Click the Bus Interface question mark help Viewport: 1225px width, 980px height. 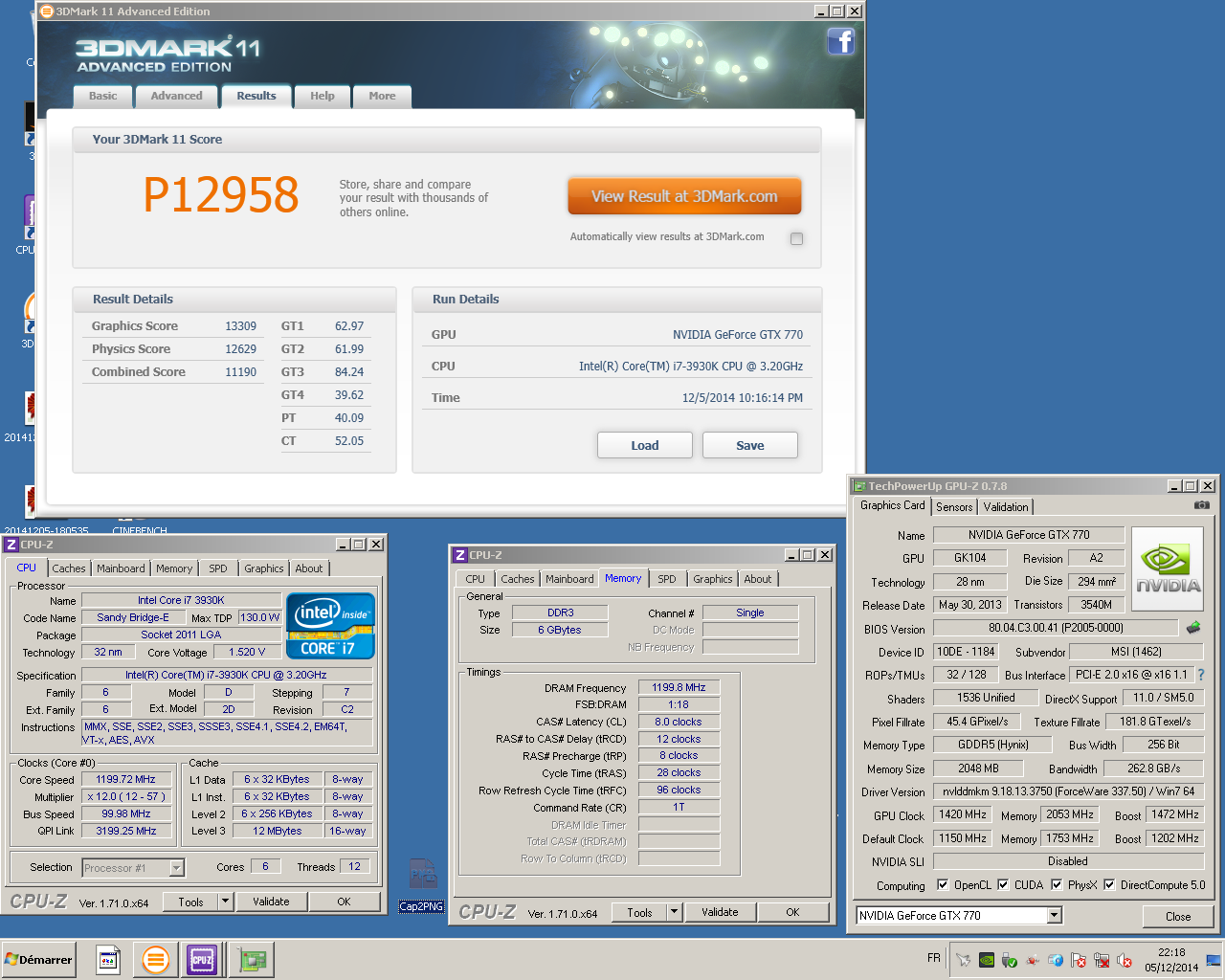1201,675
